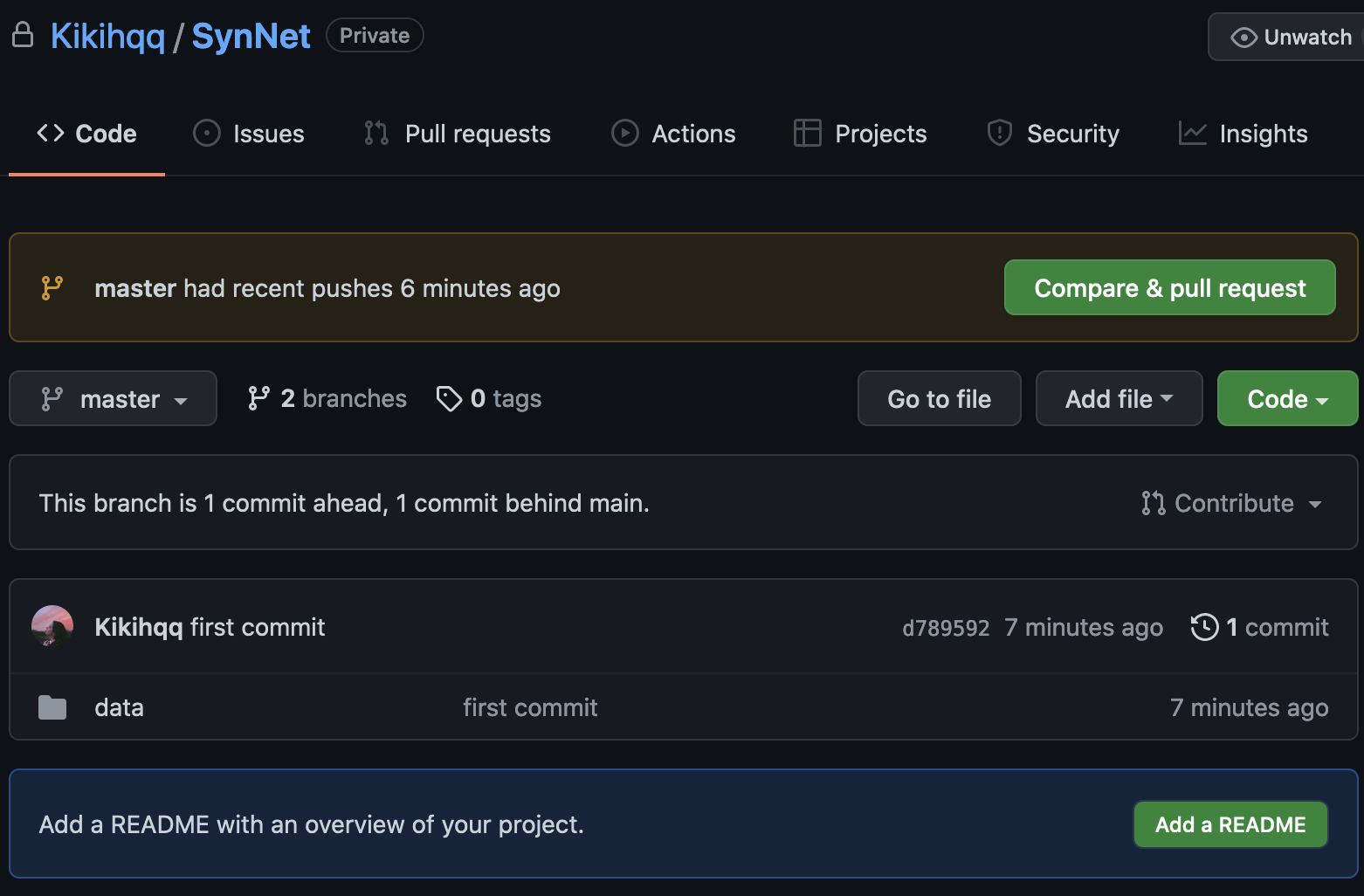Click the yellow branch icon in push banner
Viewport: 1364px width, 896px height.
coord(52,288)
